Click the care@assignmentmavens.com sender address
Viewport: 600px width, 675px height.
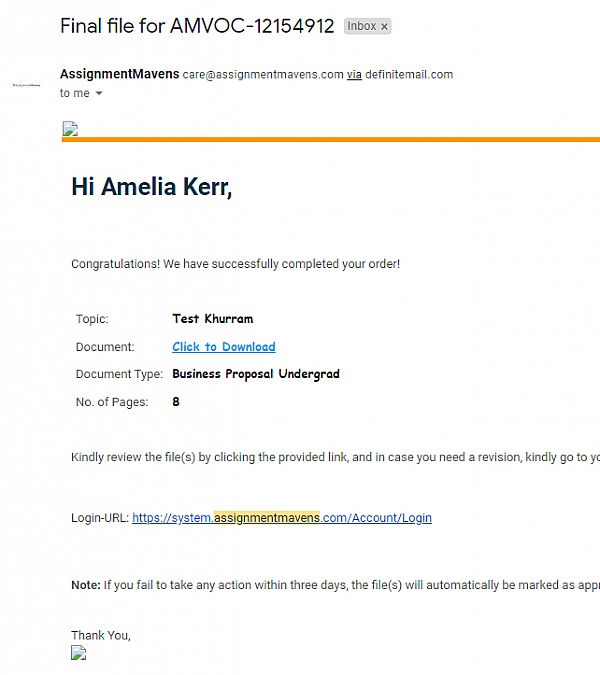(x=263, y=74)
